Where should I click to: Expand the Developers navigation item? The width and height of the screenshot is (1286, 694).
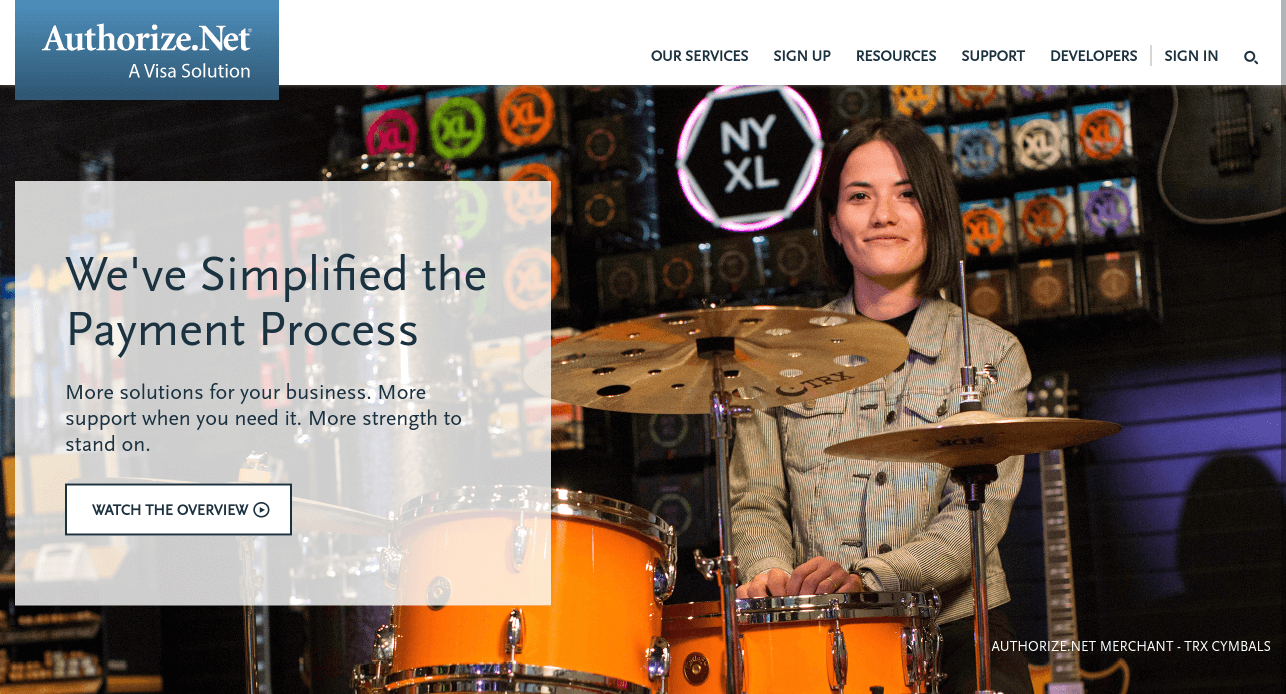[x=1094, y=56]
